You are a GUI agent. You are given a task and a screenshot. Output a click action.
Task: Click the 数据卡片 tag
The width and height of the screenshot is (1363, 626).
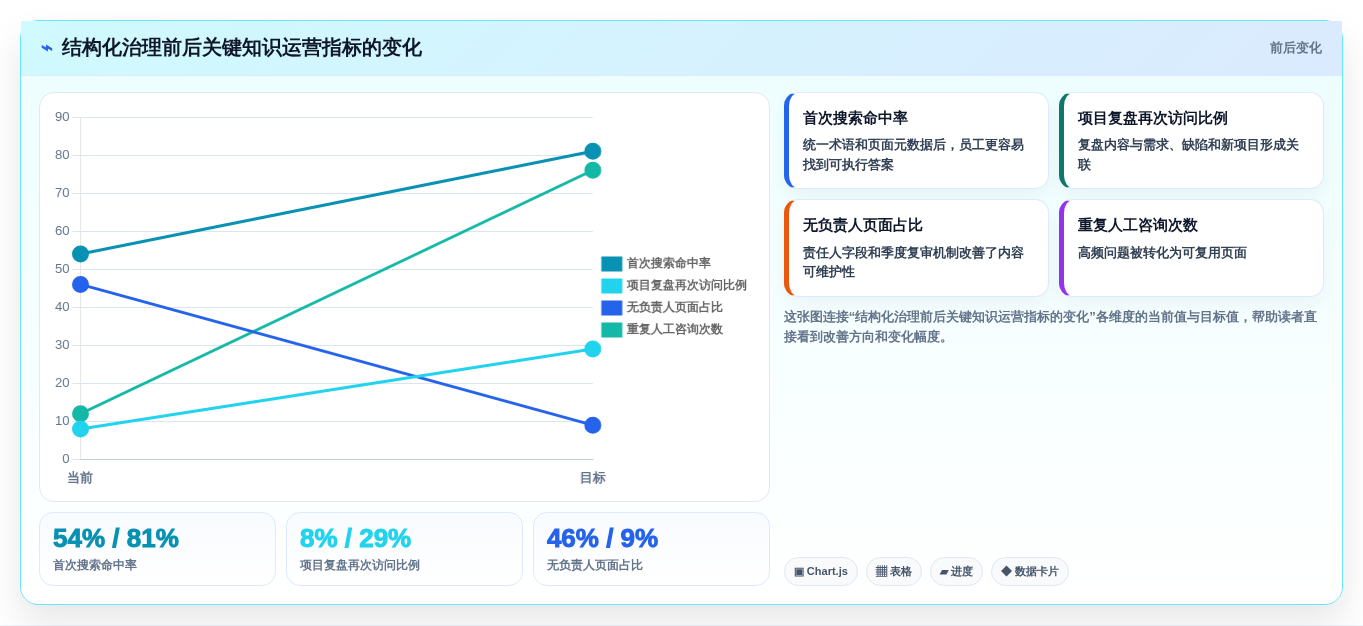[1030, 572]
